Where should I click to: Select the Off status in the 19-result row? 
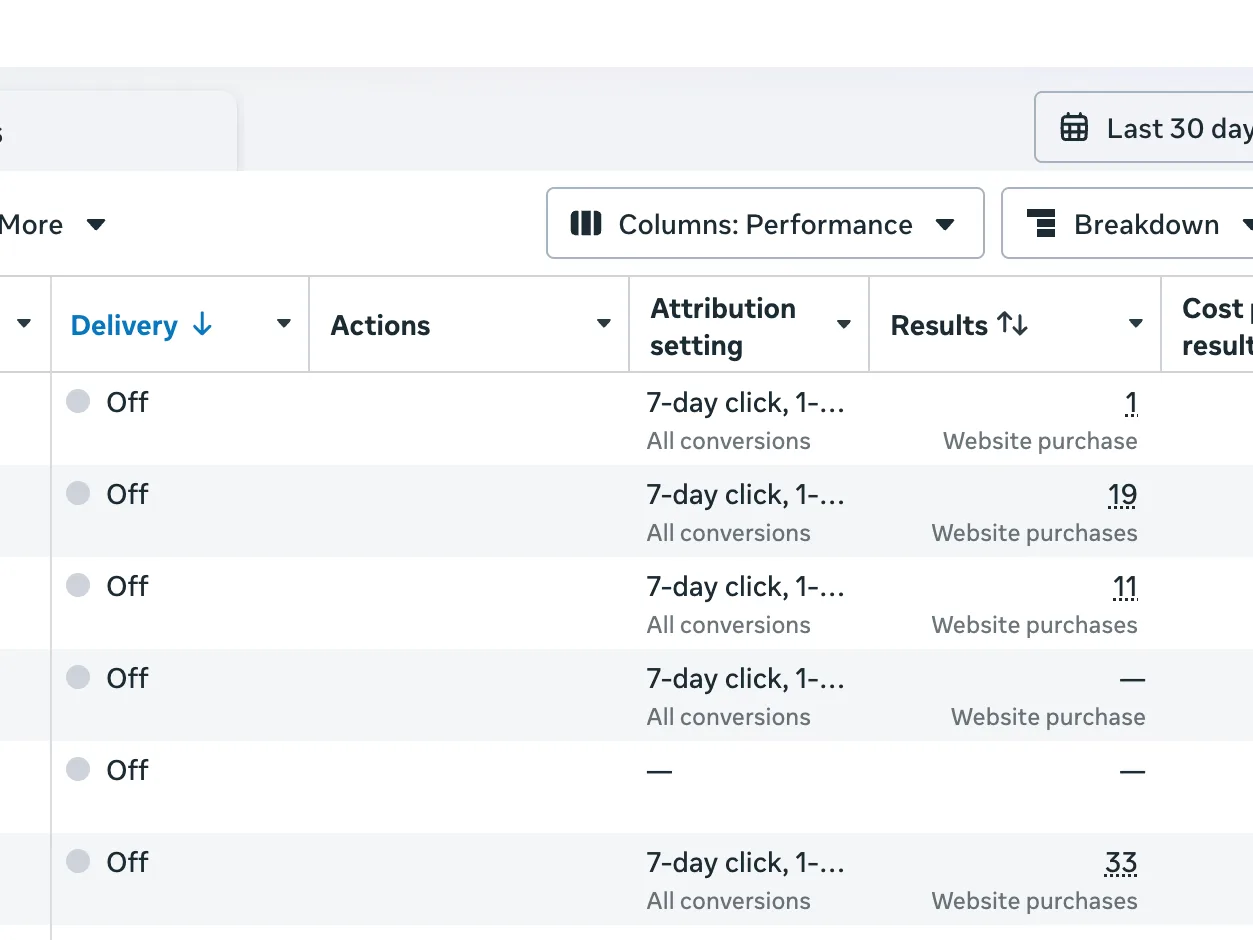127,494
